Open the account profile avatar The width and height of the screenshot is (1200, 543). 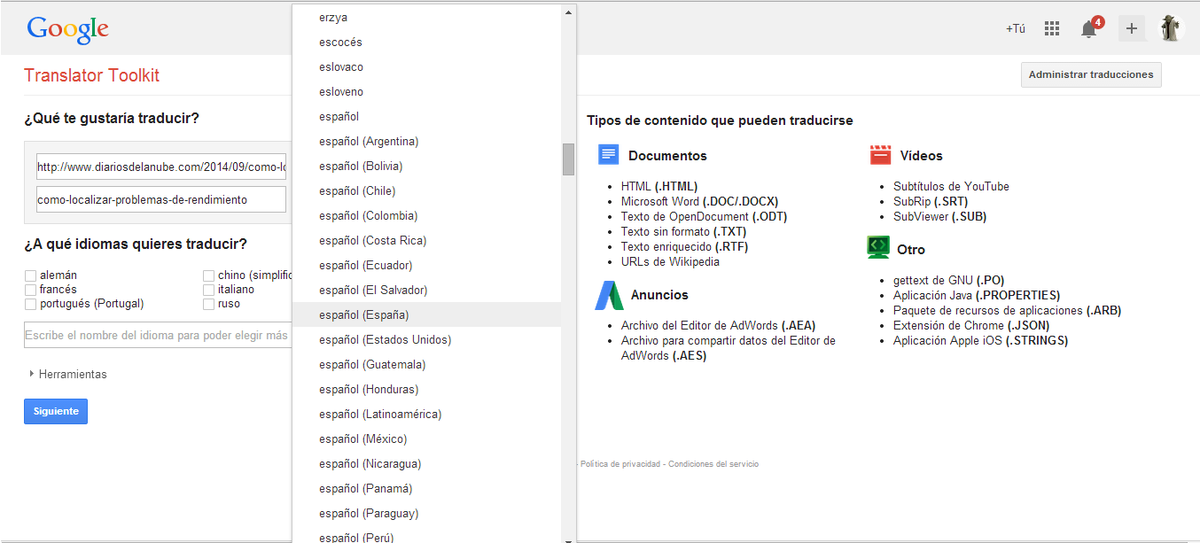tap(1170, 29)
